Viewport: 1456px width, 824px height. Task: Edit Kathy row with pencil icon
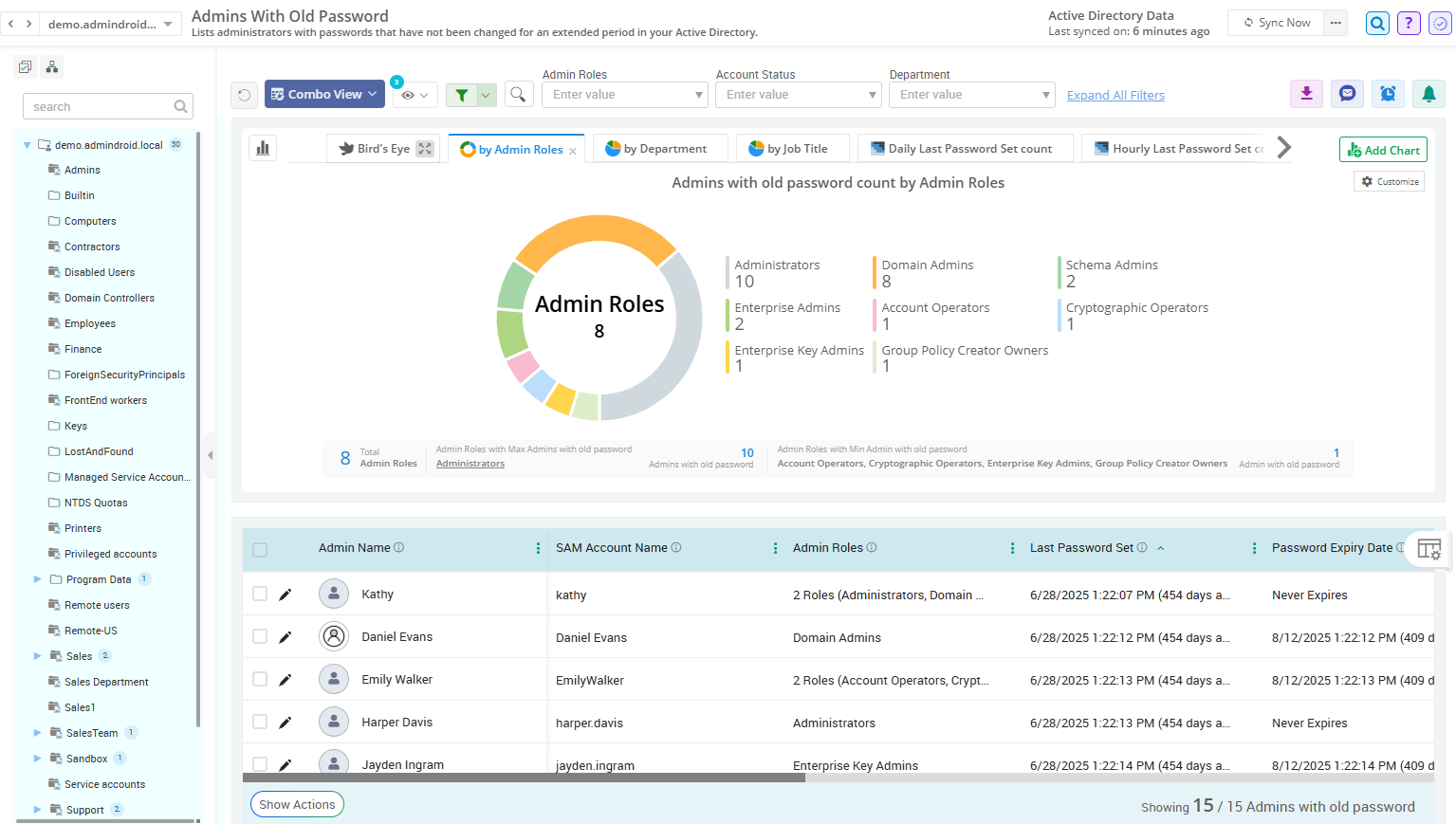tap(285, 595)
